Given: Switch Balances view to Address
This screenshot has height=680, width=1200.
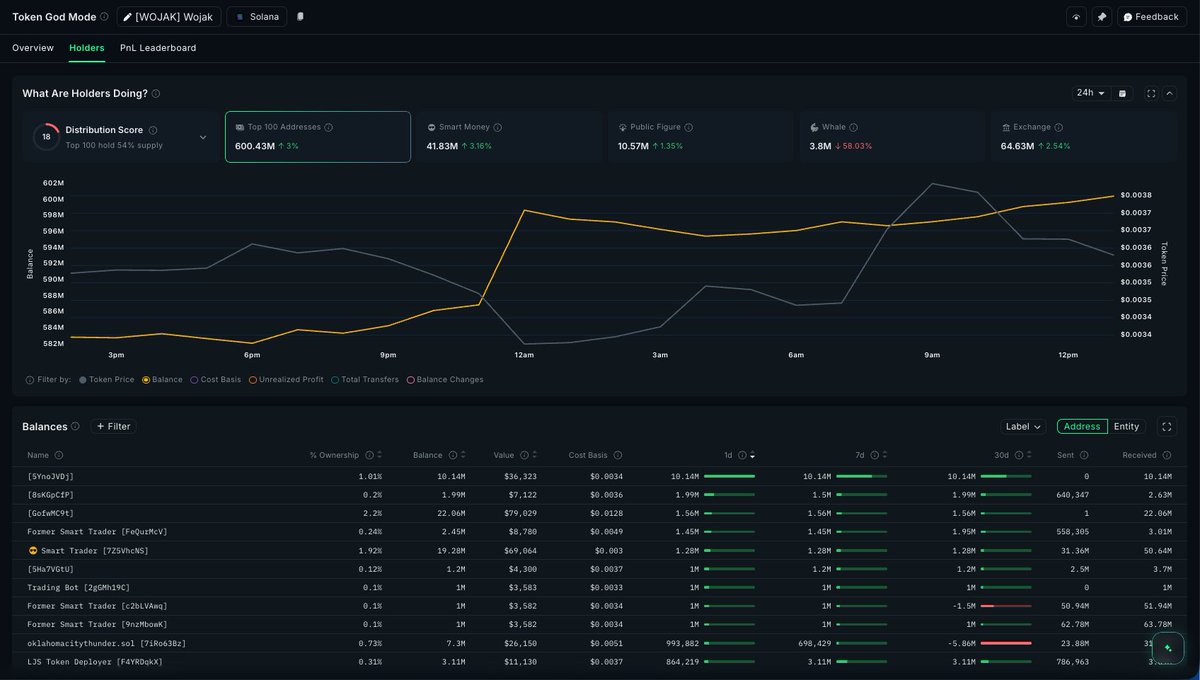Looking at the screenshot, I should (1082, 426).
